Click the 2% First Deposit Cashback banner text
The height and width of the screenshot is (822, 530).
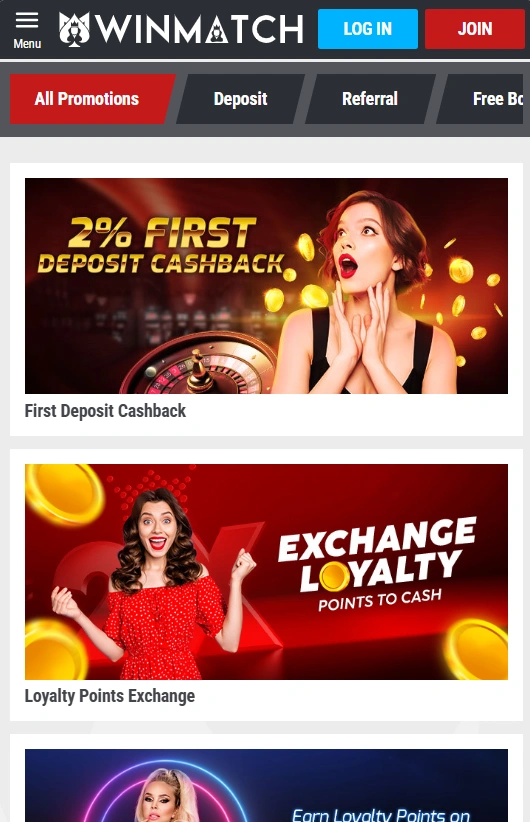coord(160,246)
